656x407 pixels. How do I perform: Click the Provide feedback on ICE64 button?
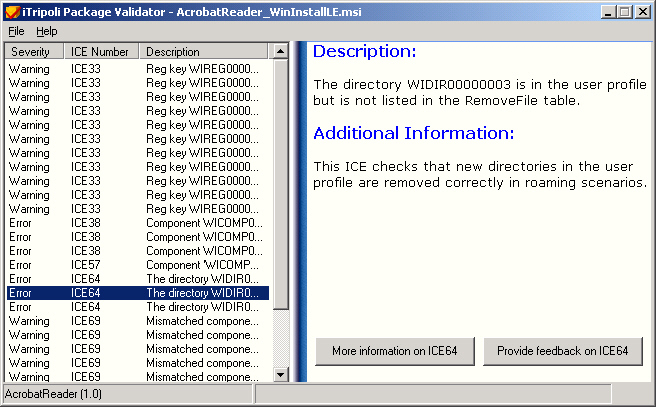(x=563, y=351)
